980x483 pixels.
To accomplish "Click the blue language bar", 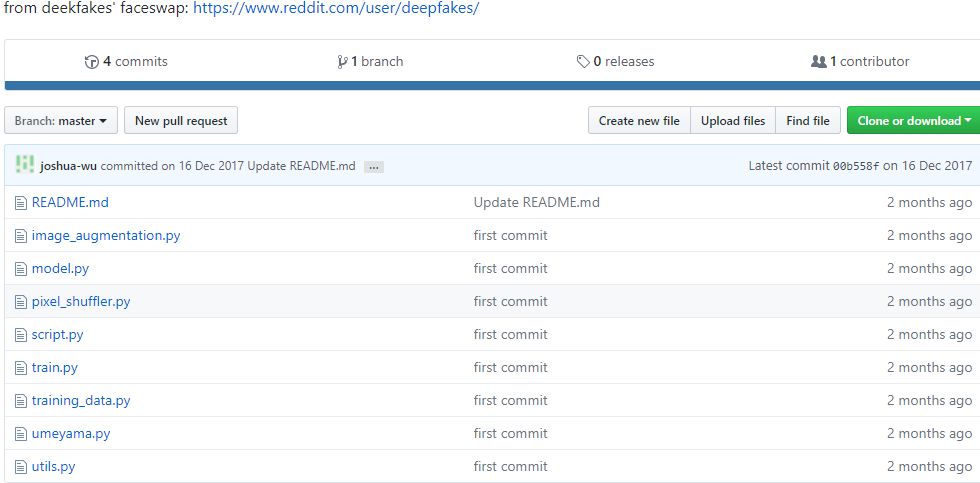I will point(492,86).
